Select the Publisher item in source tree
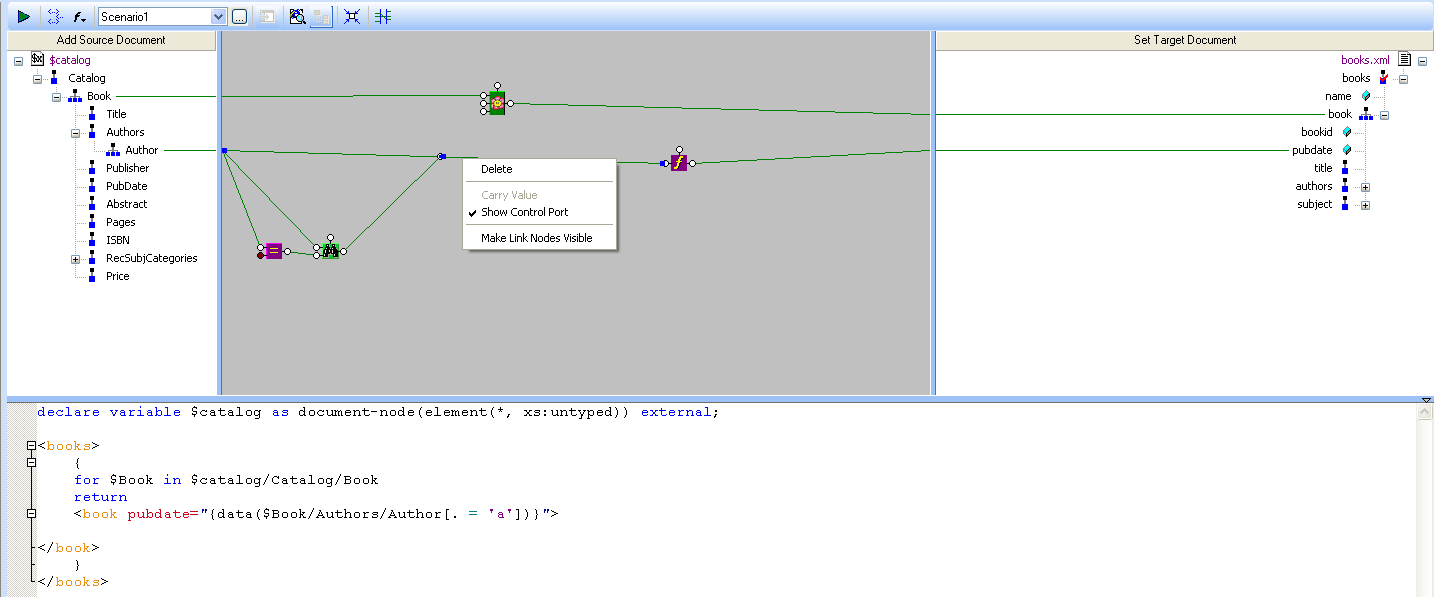The image size is (1434, 597). pyautogui.click(x=127, y=168)
